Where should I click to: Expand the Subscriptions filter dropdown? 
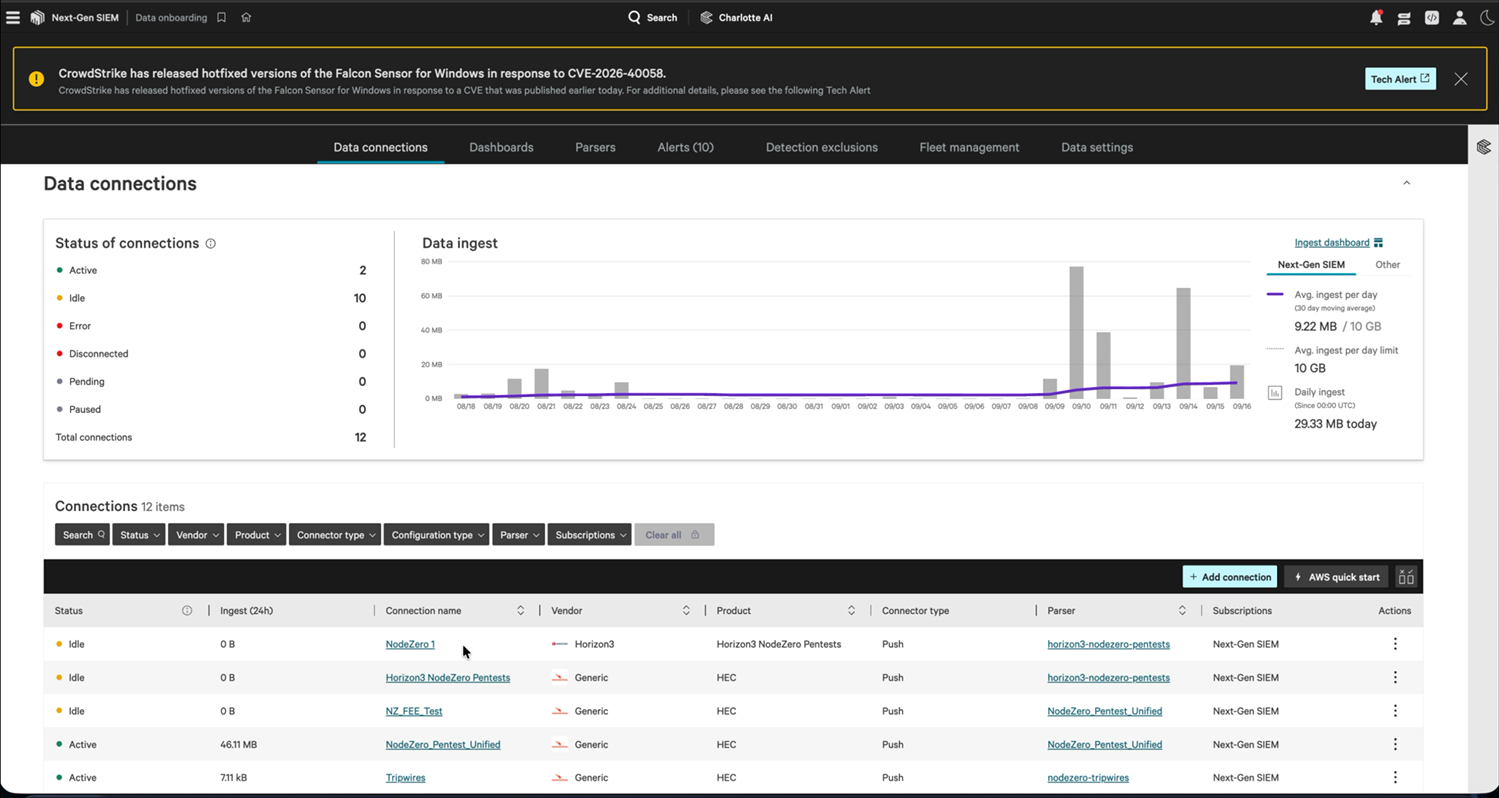click(589, 535)
